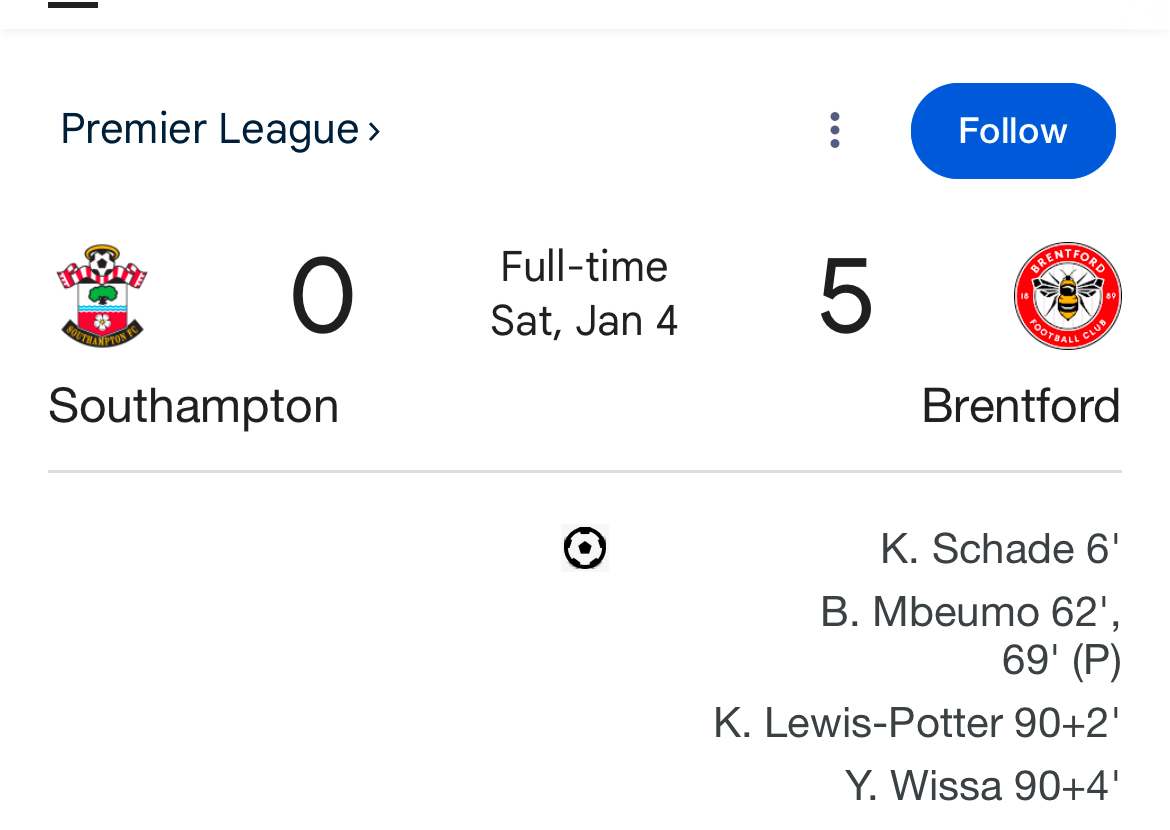Viewport: 1170px width, 830px height.
Task: Click the Brentford bee crest
Action: pos(1067,296)
